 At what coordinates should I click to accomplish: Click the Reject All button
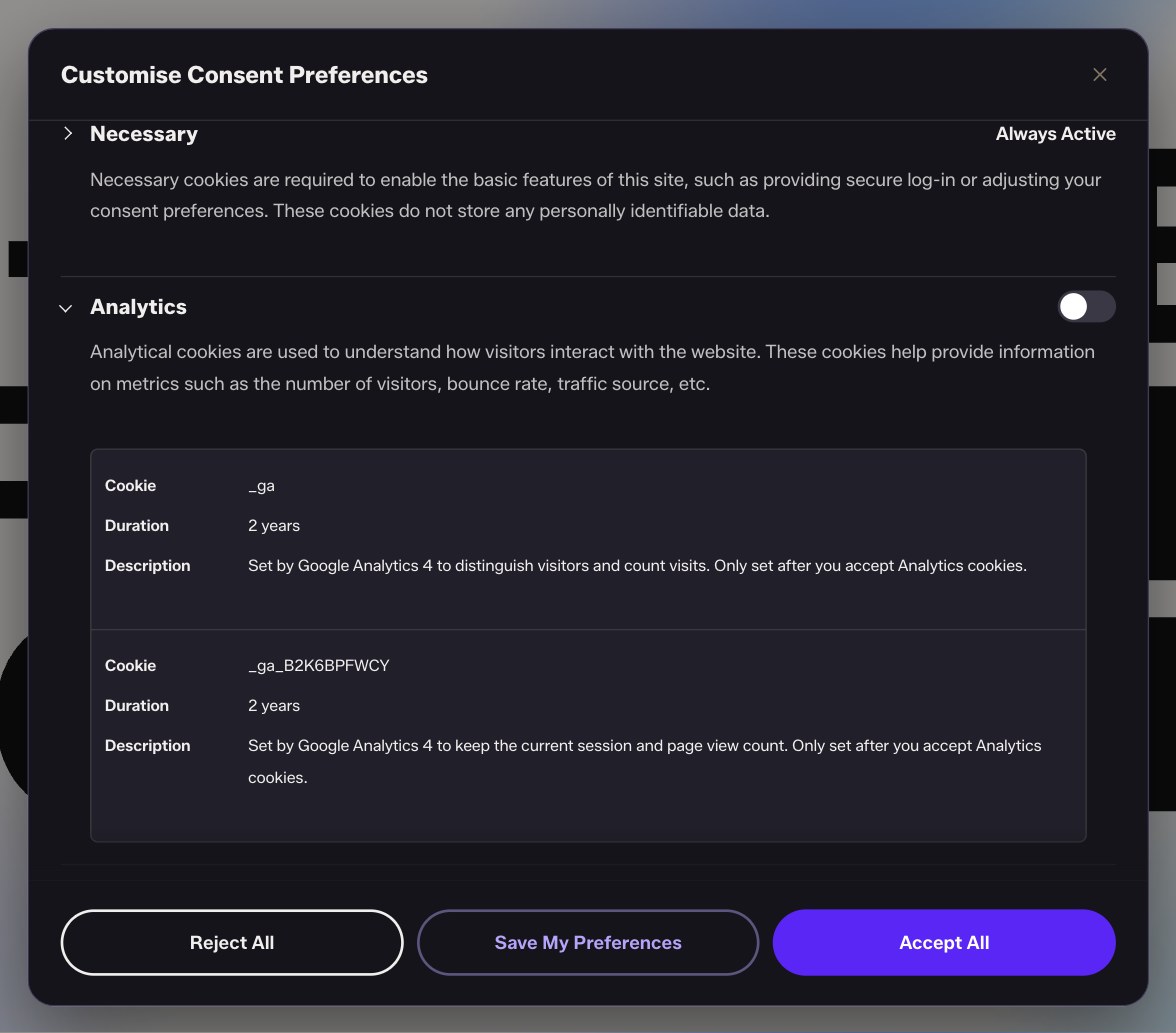click(x=232, y=942)
